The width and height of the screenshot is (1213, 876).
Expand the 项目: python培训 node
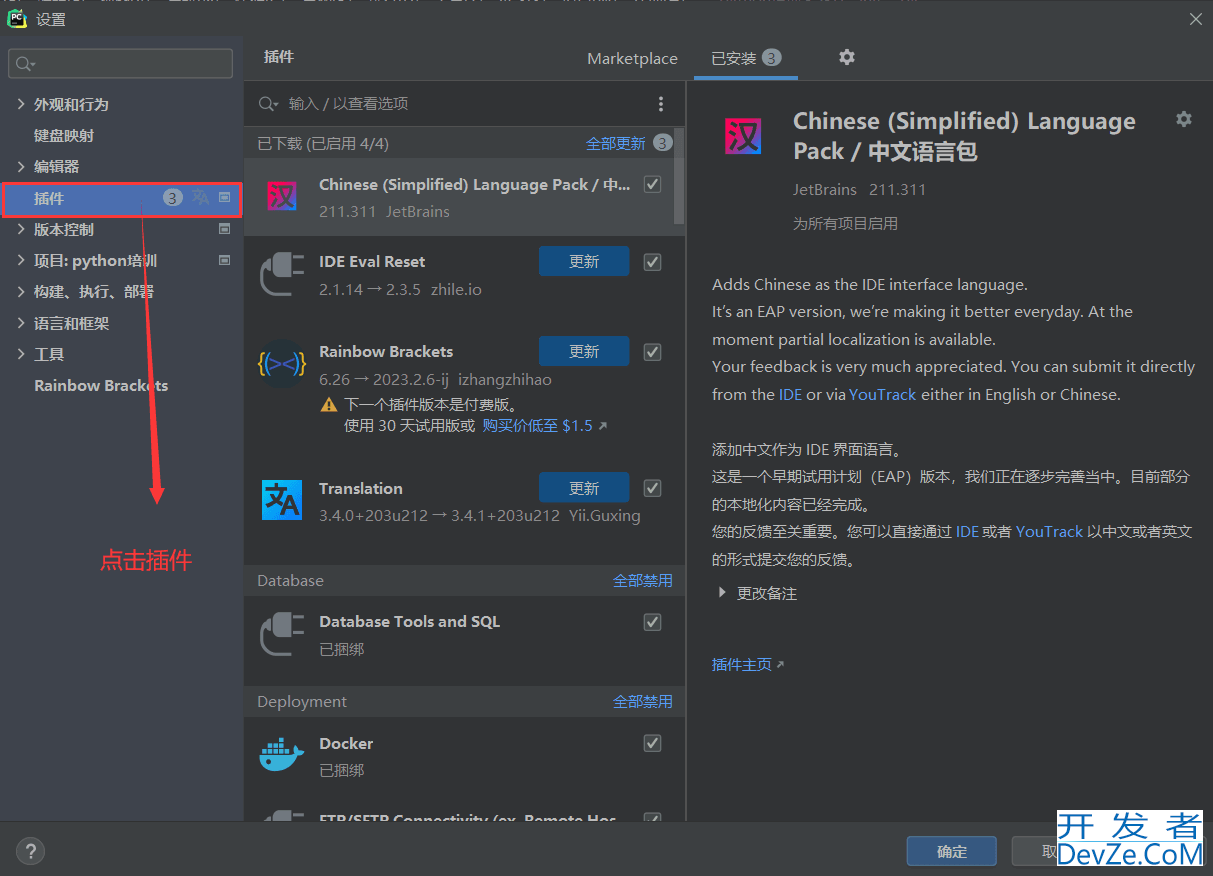pos(21,260)
